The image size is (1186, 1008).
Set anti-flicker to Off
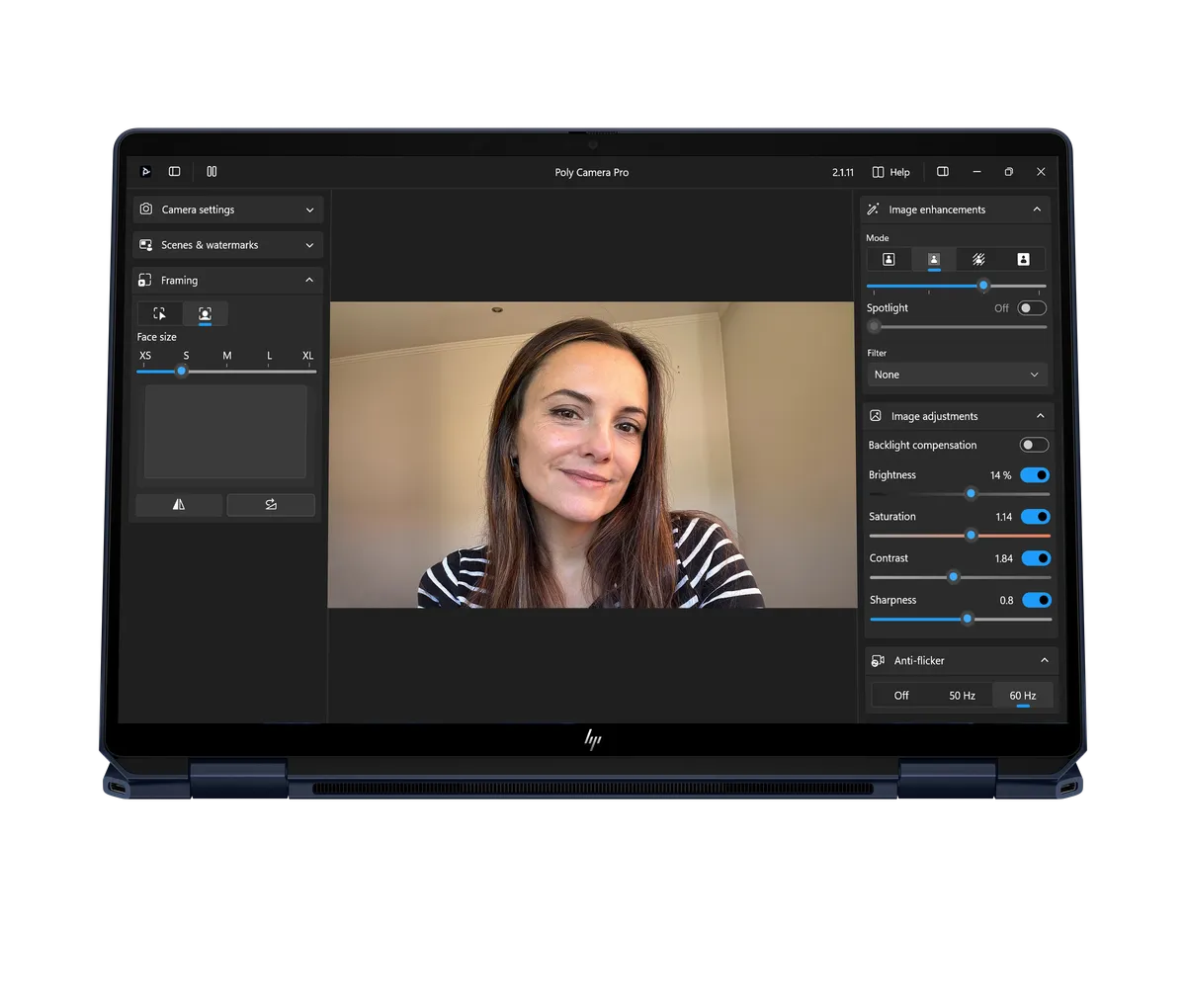(x=901, y=696)
